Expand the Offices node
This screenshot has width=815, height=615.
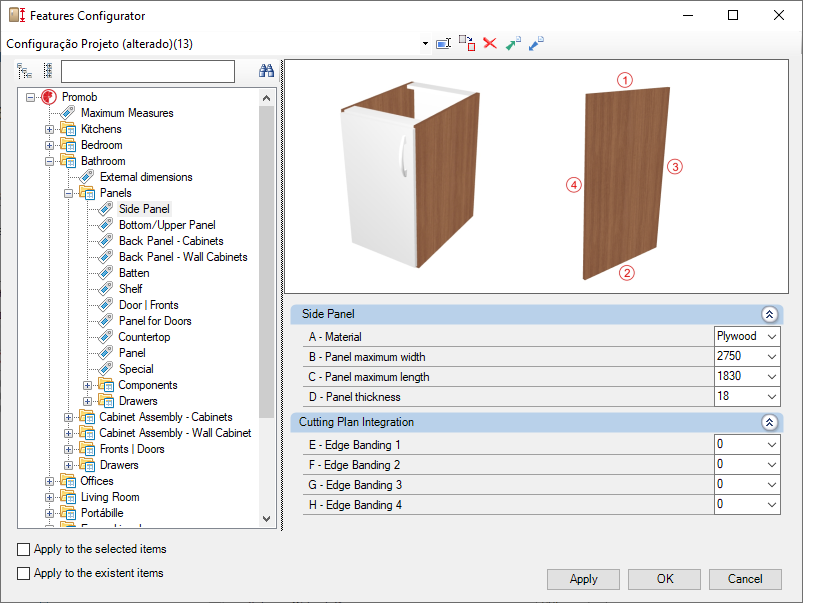49,481
